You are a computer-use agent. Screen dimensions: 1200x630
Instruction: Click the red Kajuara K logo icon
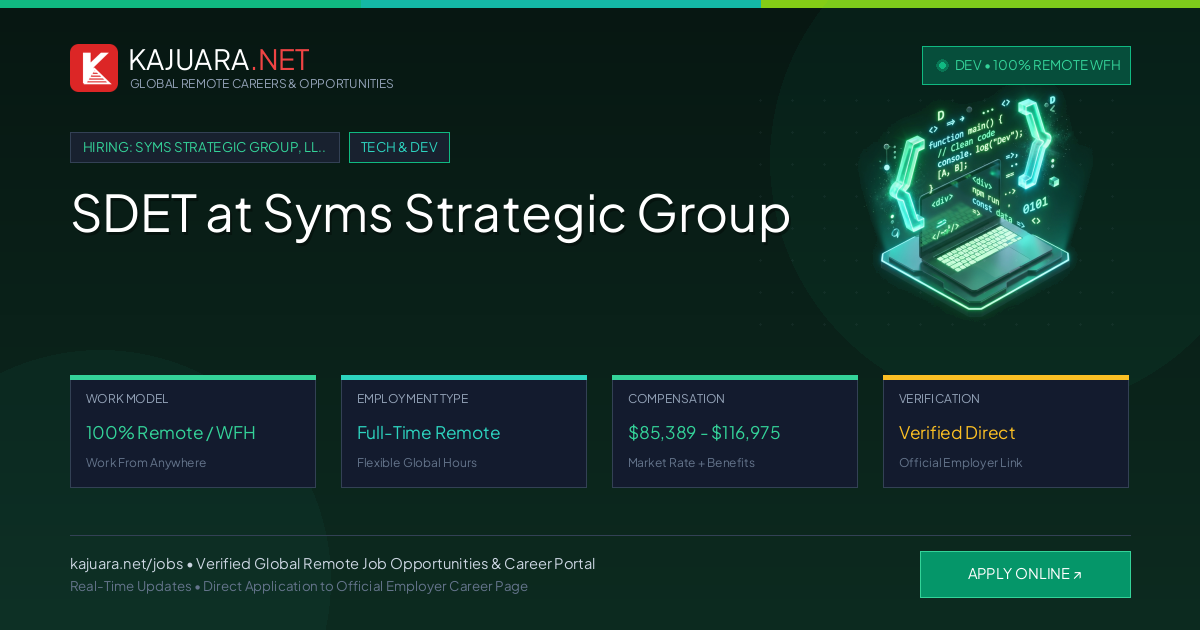pyautogui.click(x=94, y=68)
